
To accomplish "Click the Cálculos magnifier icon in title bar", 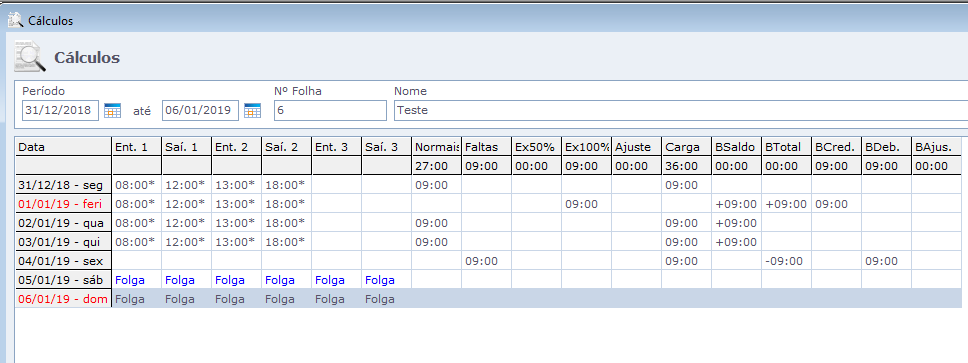I will point(15,20).
